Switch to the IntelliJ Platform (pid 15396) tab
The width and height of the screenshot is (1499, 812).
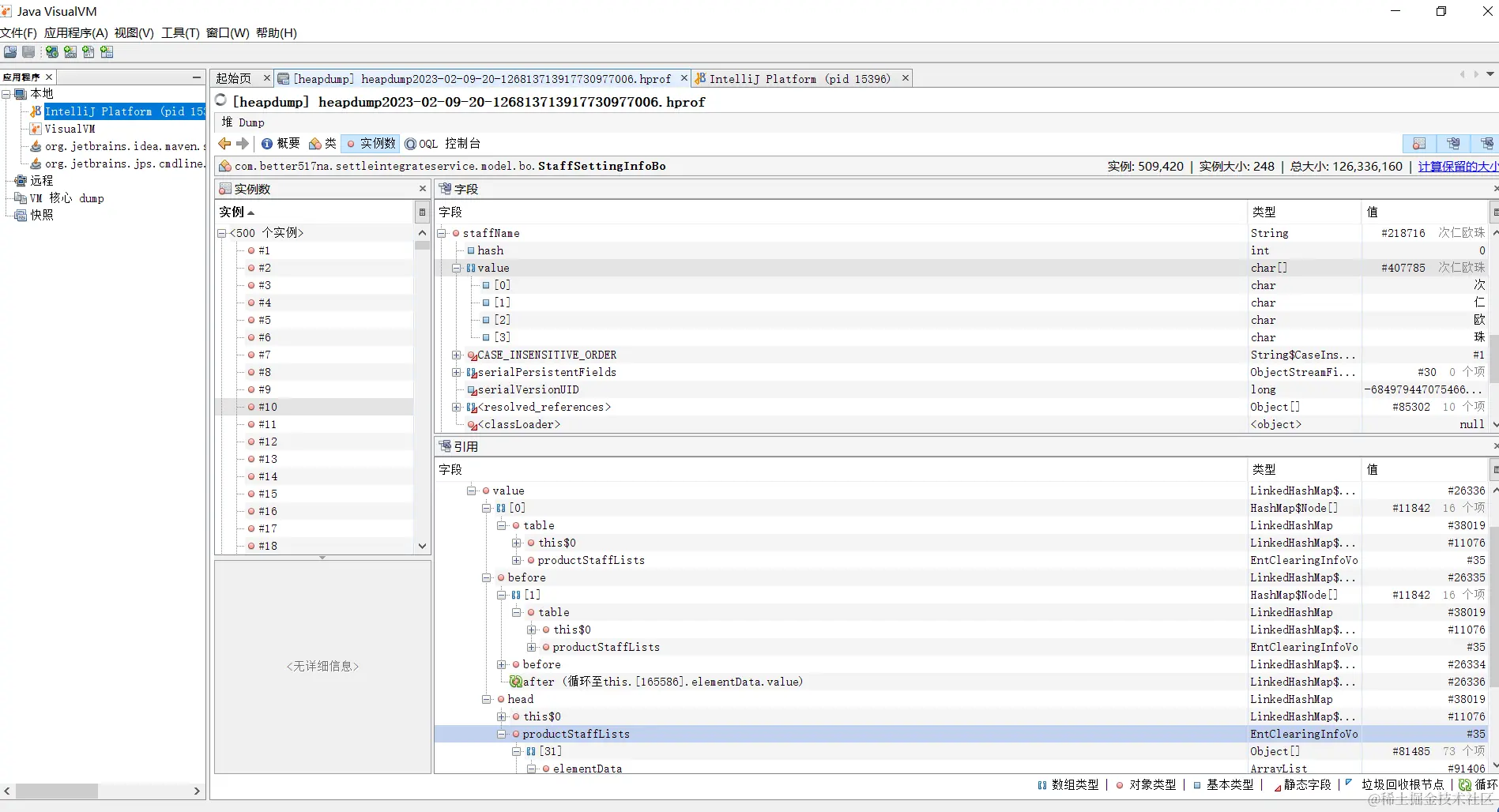800,78
